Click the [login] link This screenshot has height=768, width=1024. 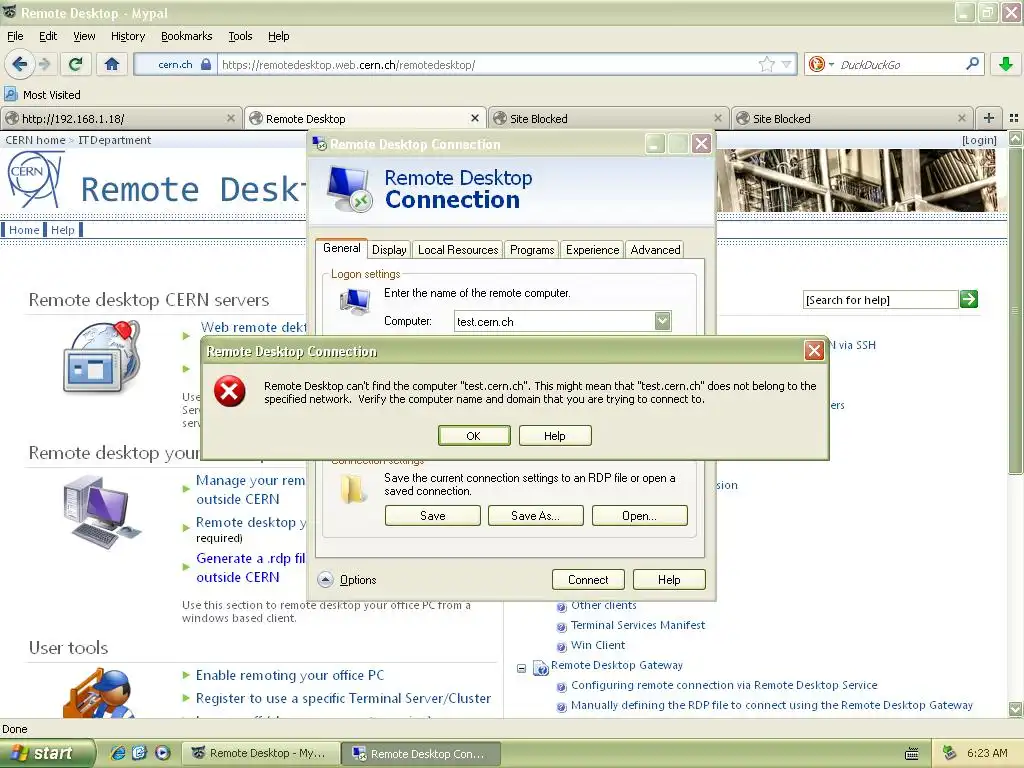click(x=979, y=140)
